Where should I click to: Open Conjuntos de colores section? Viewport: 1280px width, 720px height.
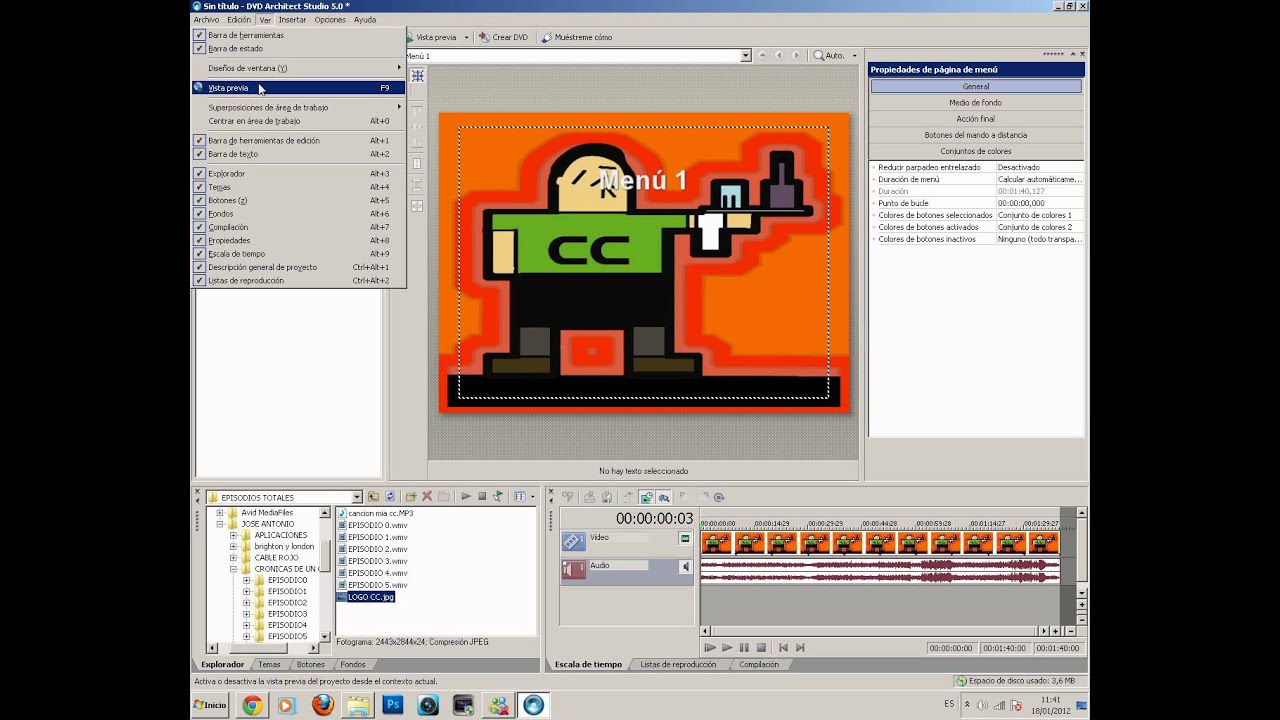pyautogui.click(x=976, y=151)
